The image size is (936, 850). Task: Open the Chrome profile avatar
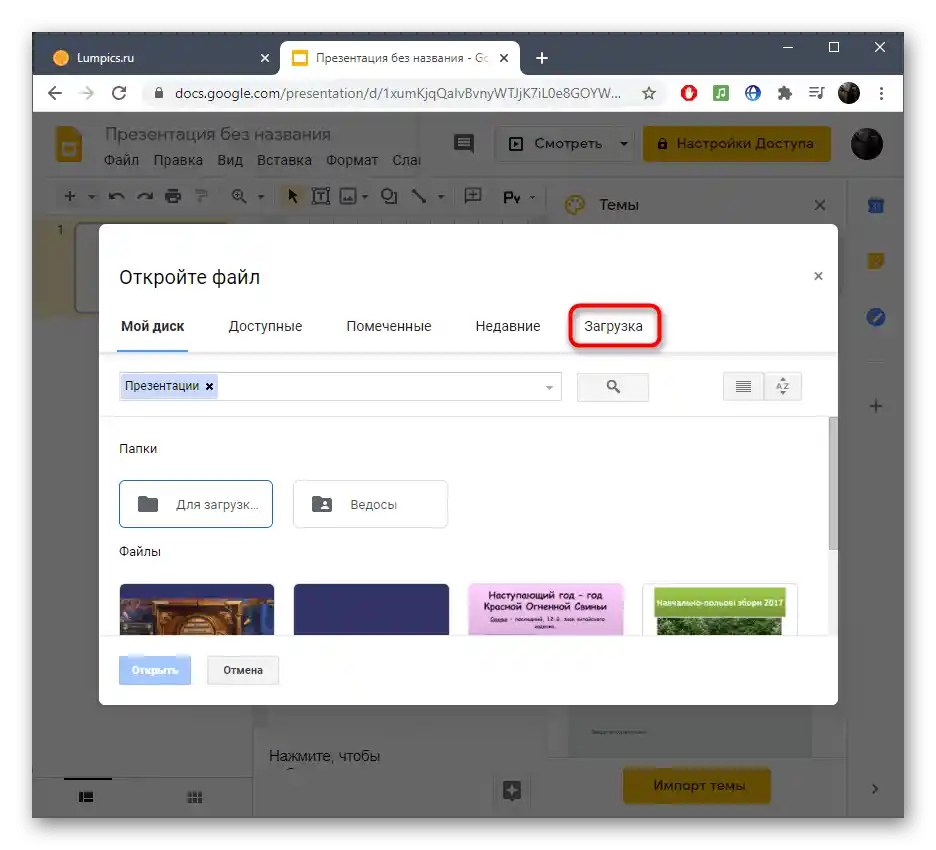(x=849, y=93)
